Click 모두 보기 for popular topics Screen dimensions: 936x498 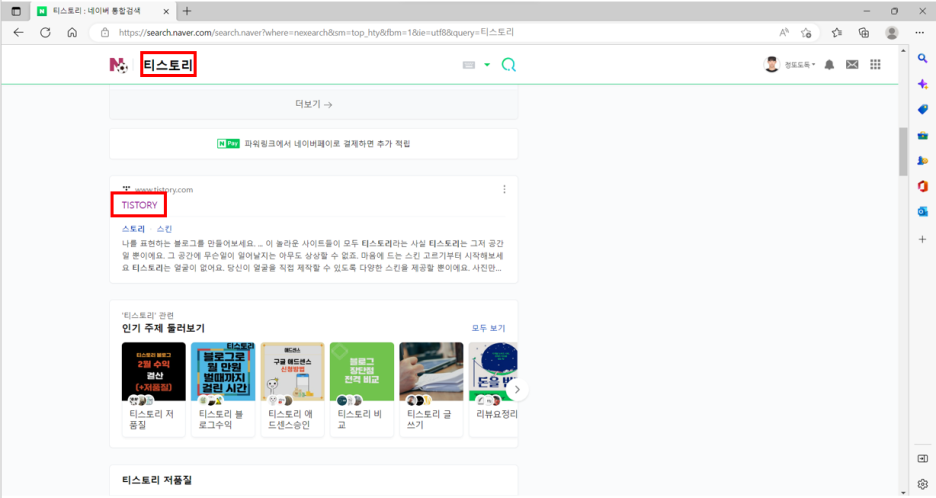tap(488, 328)
